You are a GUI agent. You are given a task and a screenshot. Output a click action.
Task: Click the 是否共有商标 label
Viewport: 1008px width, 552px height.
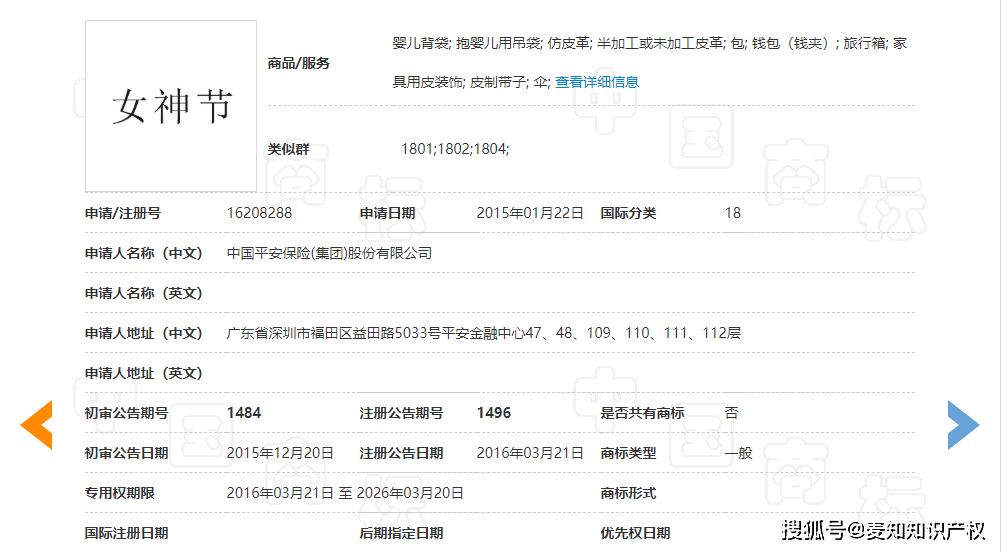click(642, 413)
